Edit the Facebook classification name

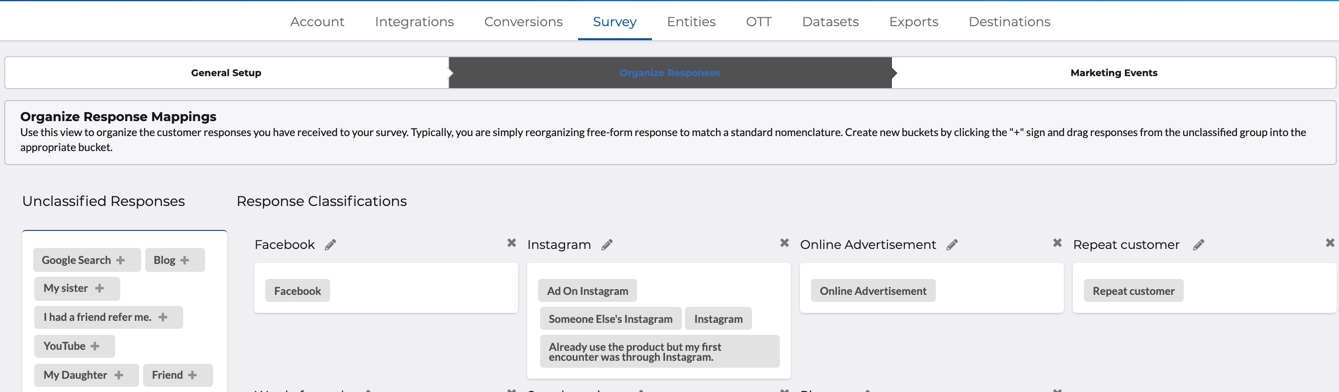pos(331,245)
